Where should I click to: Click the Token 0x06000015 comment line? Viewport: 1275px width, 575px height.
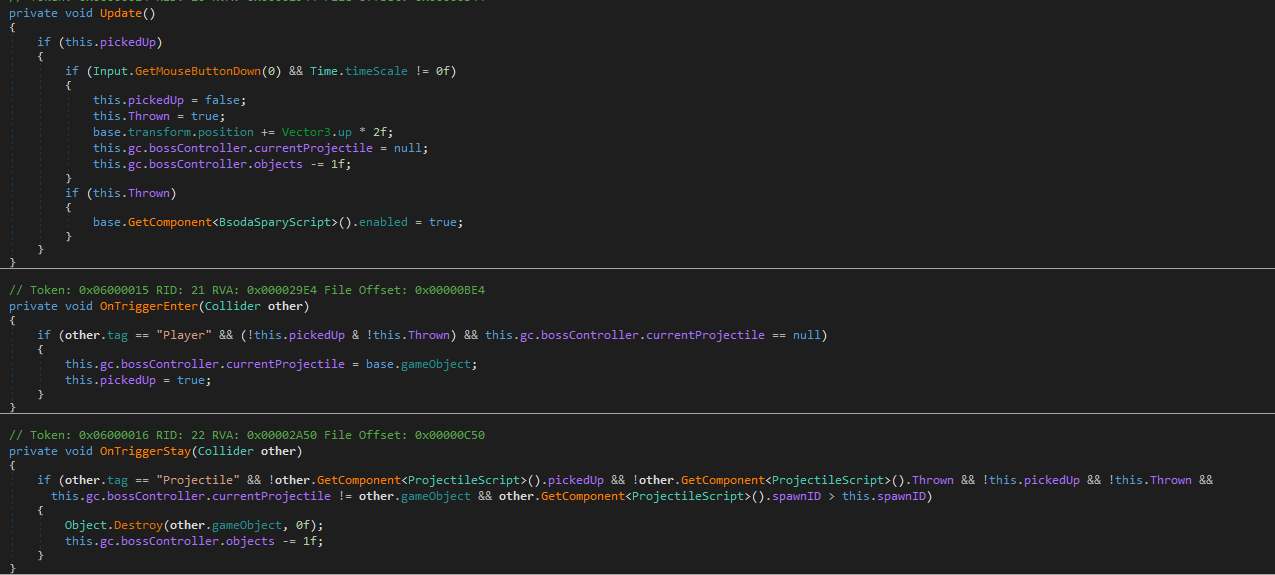point(247,290)
